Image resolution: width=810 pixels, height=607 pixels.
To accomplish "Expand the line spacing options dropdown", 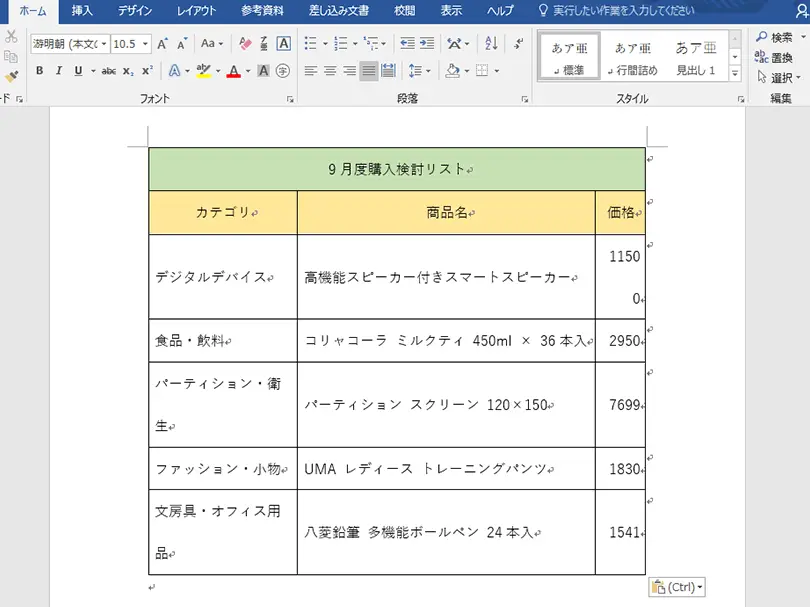I will (x=428, y=70).
